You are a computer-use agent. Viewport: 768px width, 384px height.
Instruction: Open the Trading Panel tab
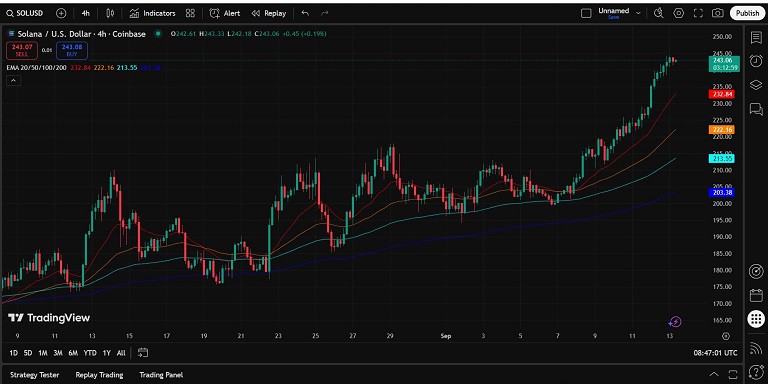coord(161,375)
